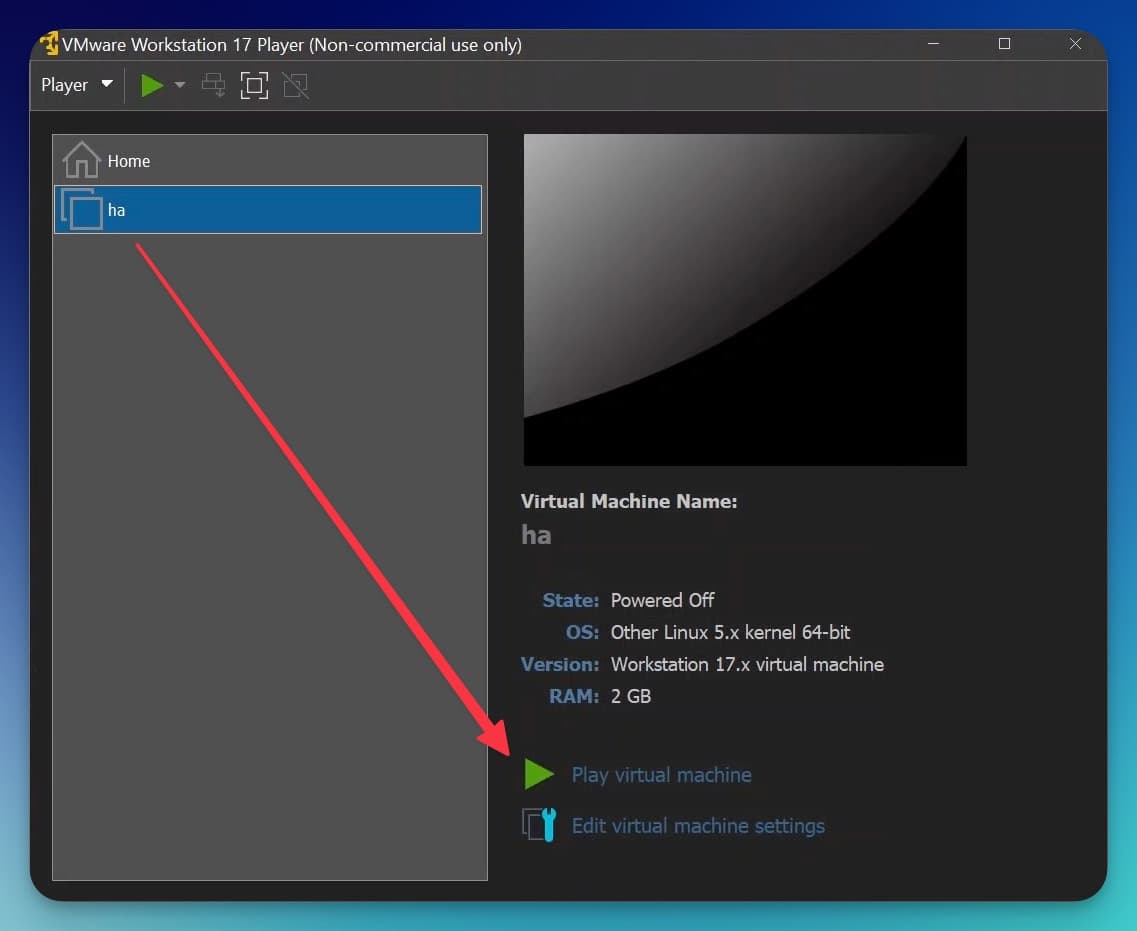Select the Home house icon in sidebar
The width and height of the screenshot is (1137, 931).
[79, 160]
